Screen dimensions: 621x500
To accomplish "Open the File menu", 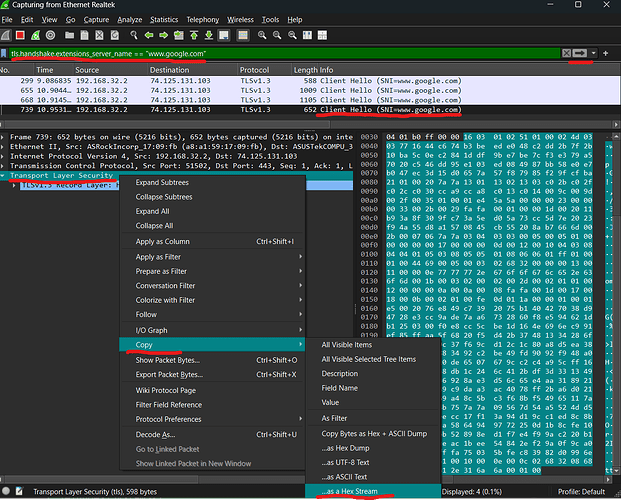I will click(7, 19).
